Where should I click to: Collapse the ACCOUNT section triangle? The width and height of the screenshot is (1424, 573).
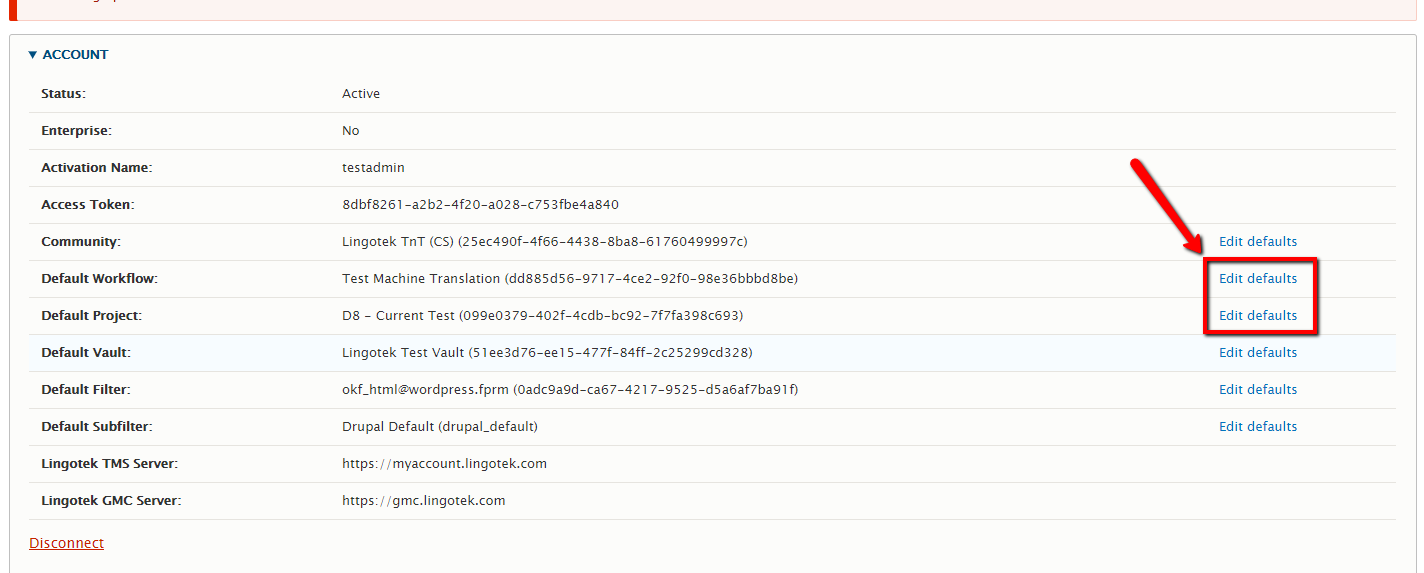point(33,55)
